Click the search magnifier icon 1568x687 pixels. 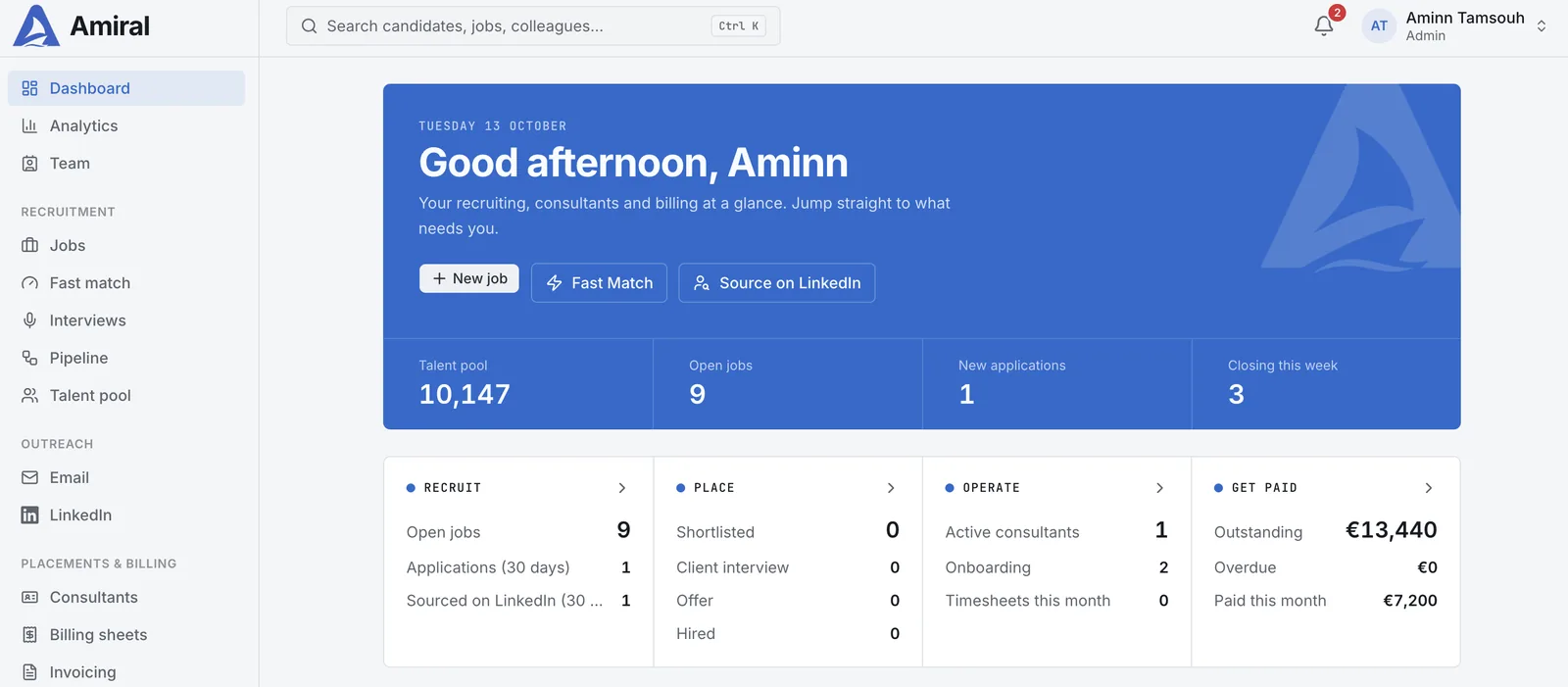coord(309,26)
